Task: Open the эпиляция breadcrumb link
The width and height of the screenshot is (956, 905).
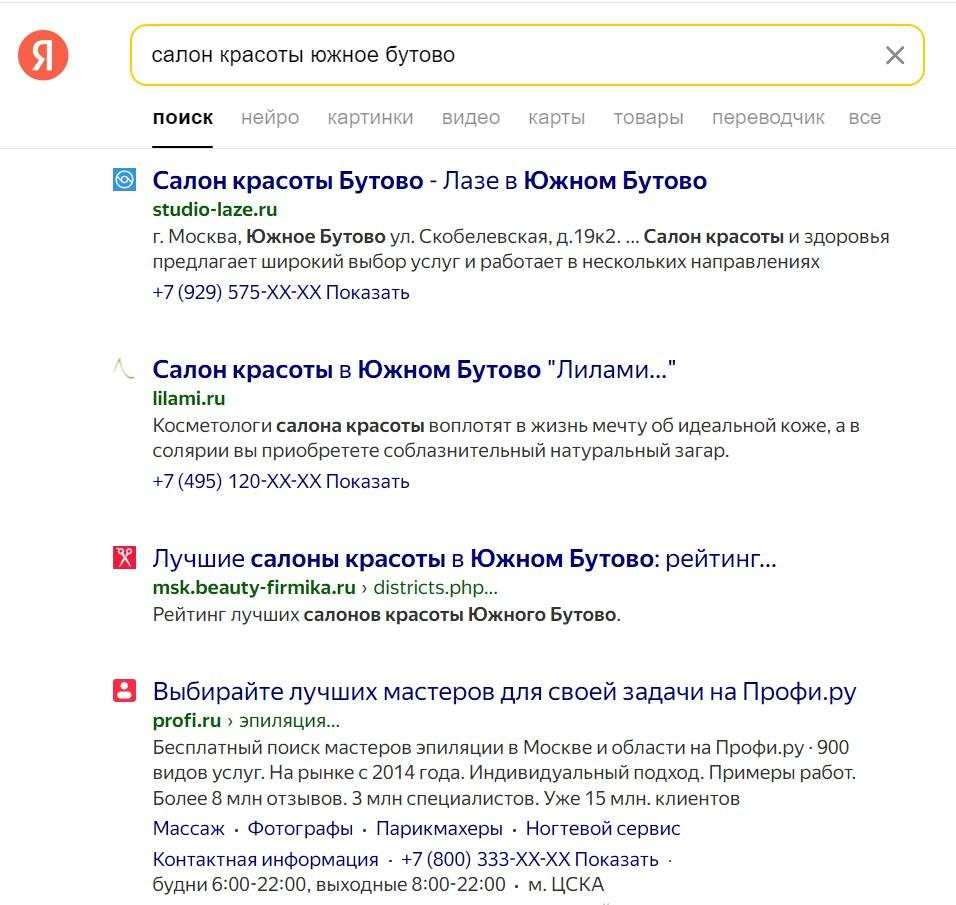Action: point(289,720)
